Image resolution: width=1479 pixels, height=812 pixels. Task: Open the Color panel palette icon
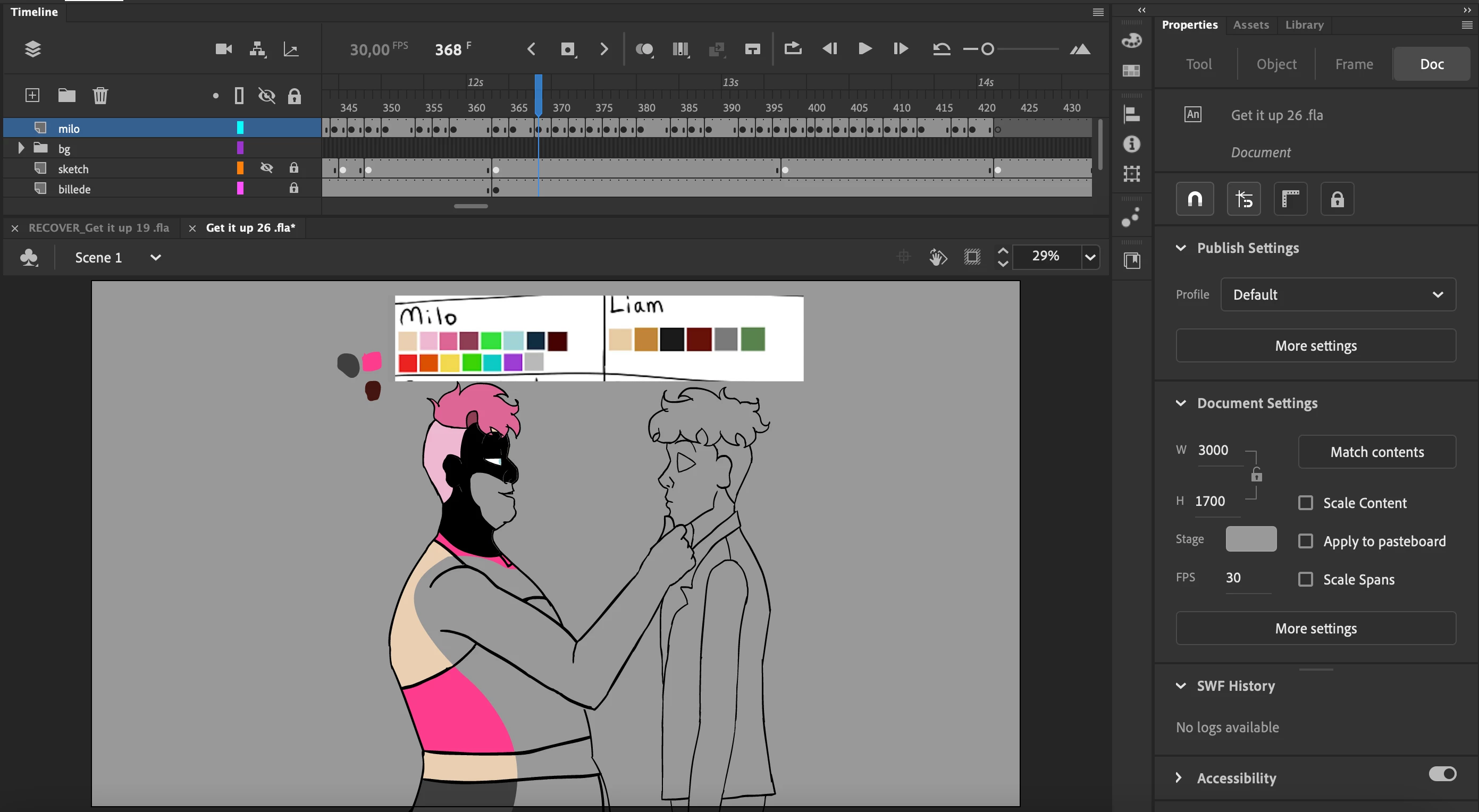click(1131, 40)
